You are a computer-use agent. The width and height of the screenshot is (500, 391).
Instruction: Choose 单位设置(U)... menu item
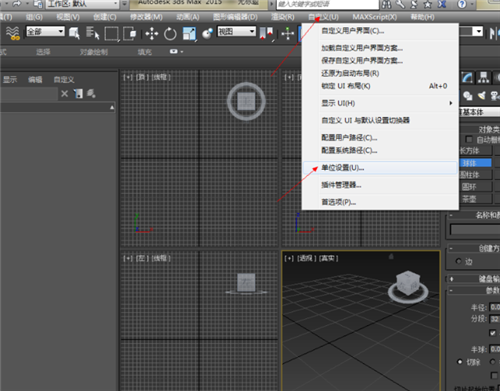pyautogui.click(x=380, y=168)
